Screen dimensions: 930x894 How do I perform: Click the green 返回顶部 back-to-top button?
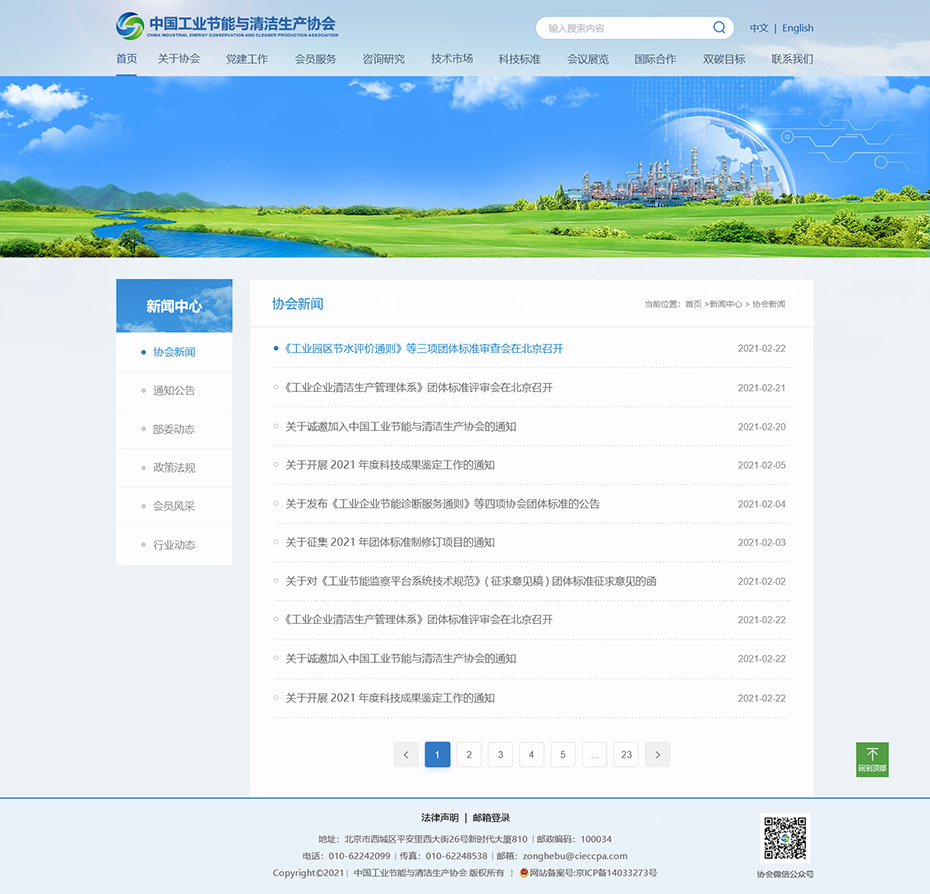click(x=872, y=760)
